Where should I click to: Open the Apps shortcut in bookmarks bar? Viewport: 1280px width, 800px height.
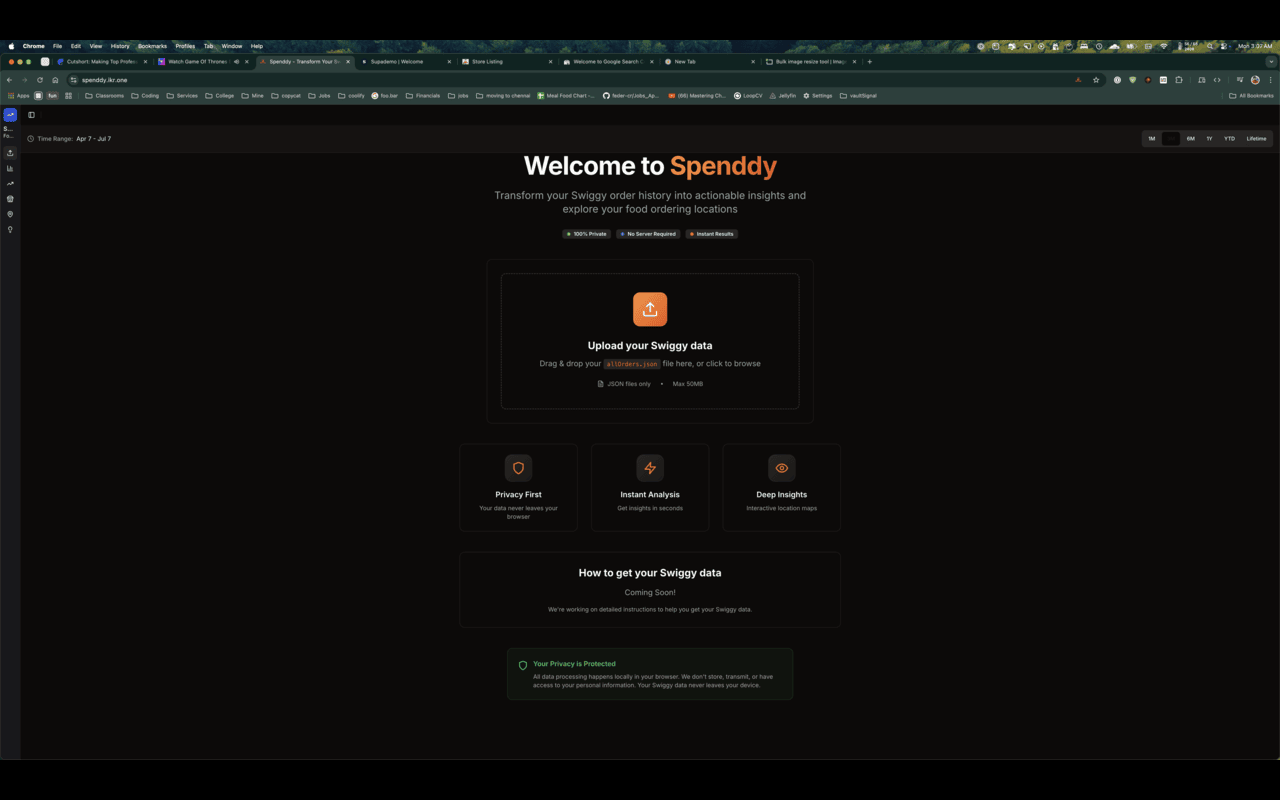19,96
